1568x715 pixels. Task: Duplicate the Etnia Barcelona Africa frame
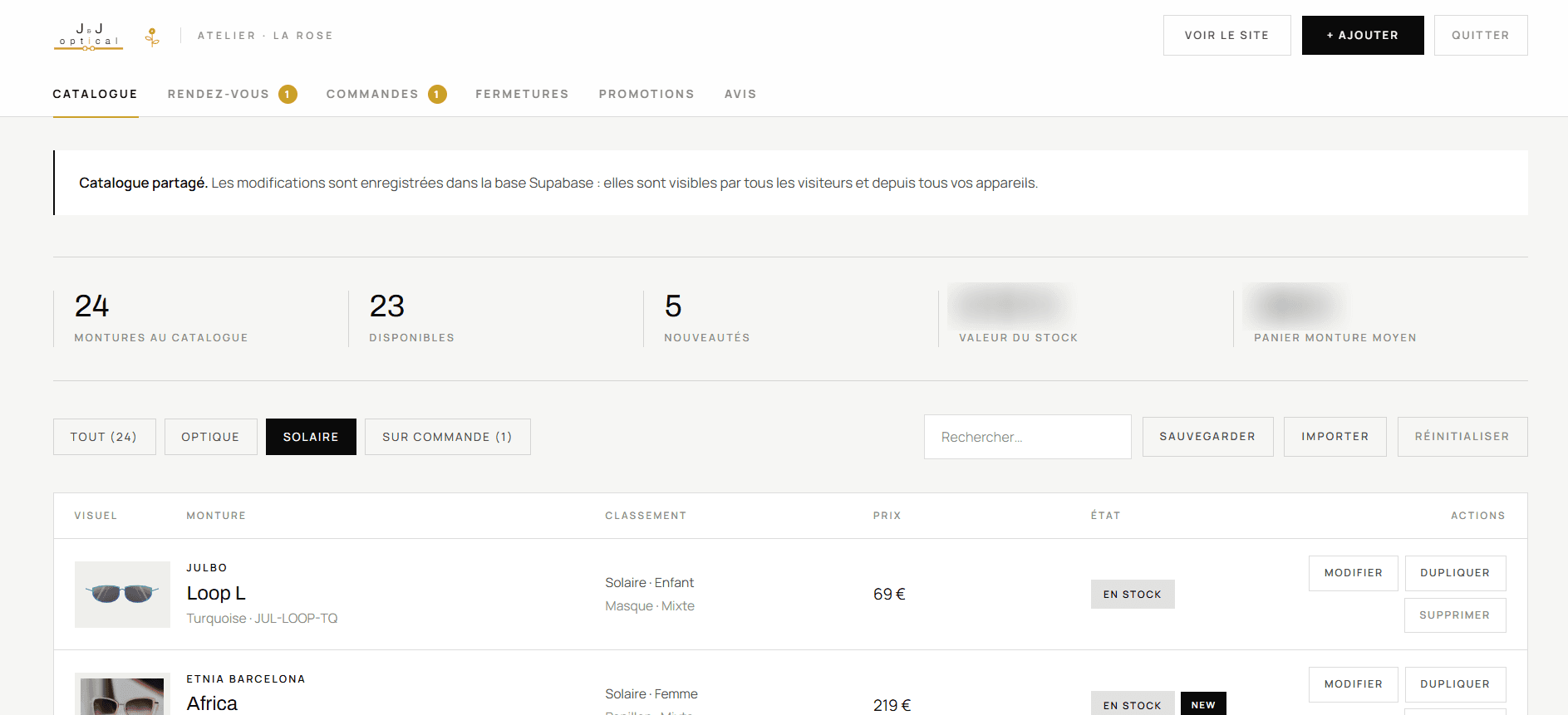(1455, 684)
